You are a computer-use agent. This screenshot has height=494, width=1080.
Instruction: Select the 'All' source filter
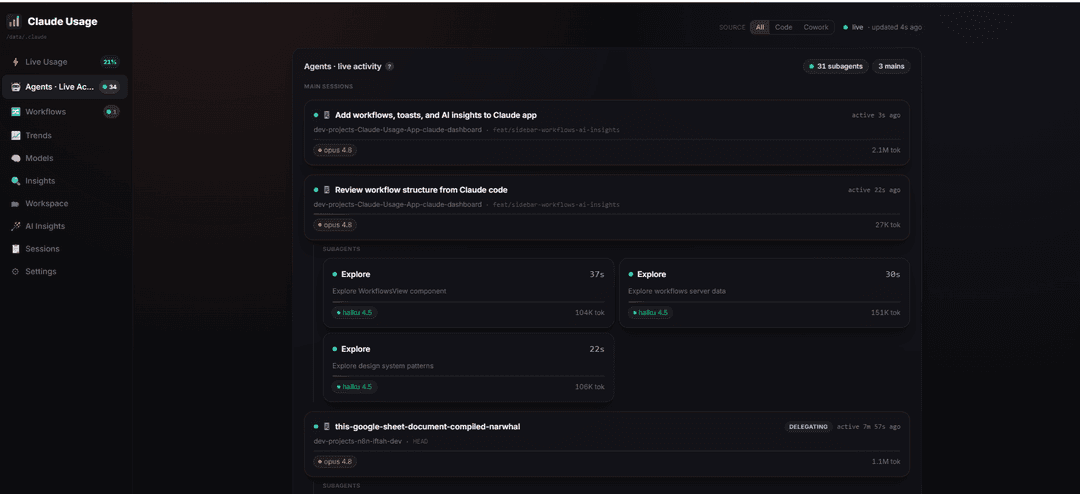pyautogui.click(x=760, y=28)
